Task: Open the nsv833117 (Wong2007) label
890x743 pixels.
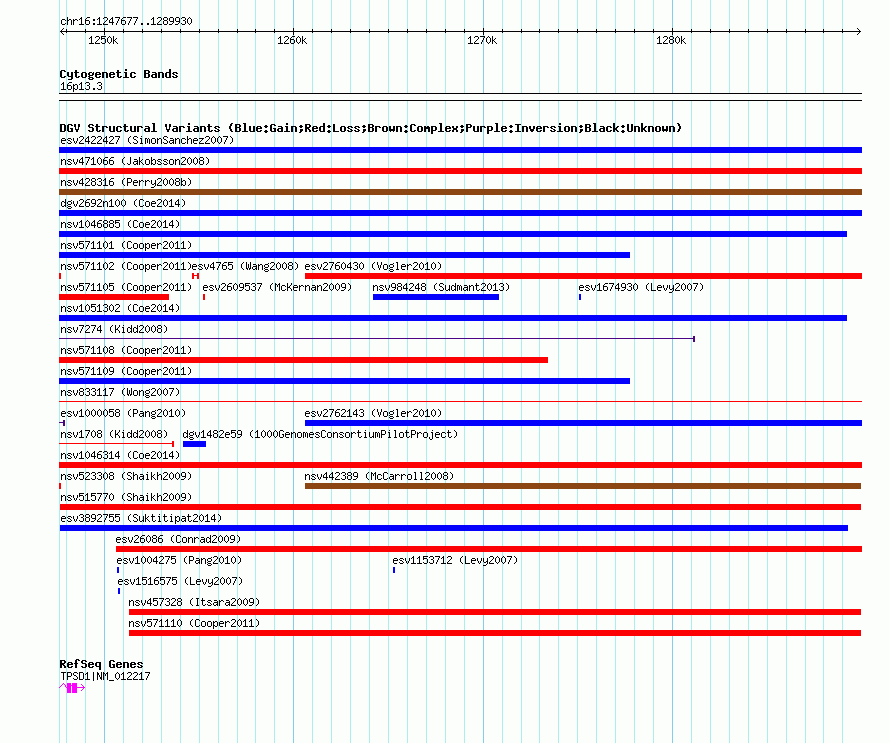Action: tap(120, 392)
